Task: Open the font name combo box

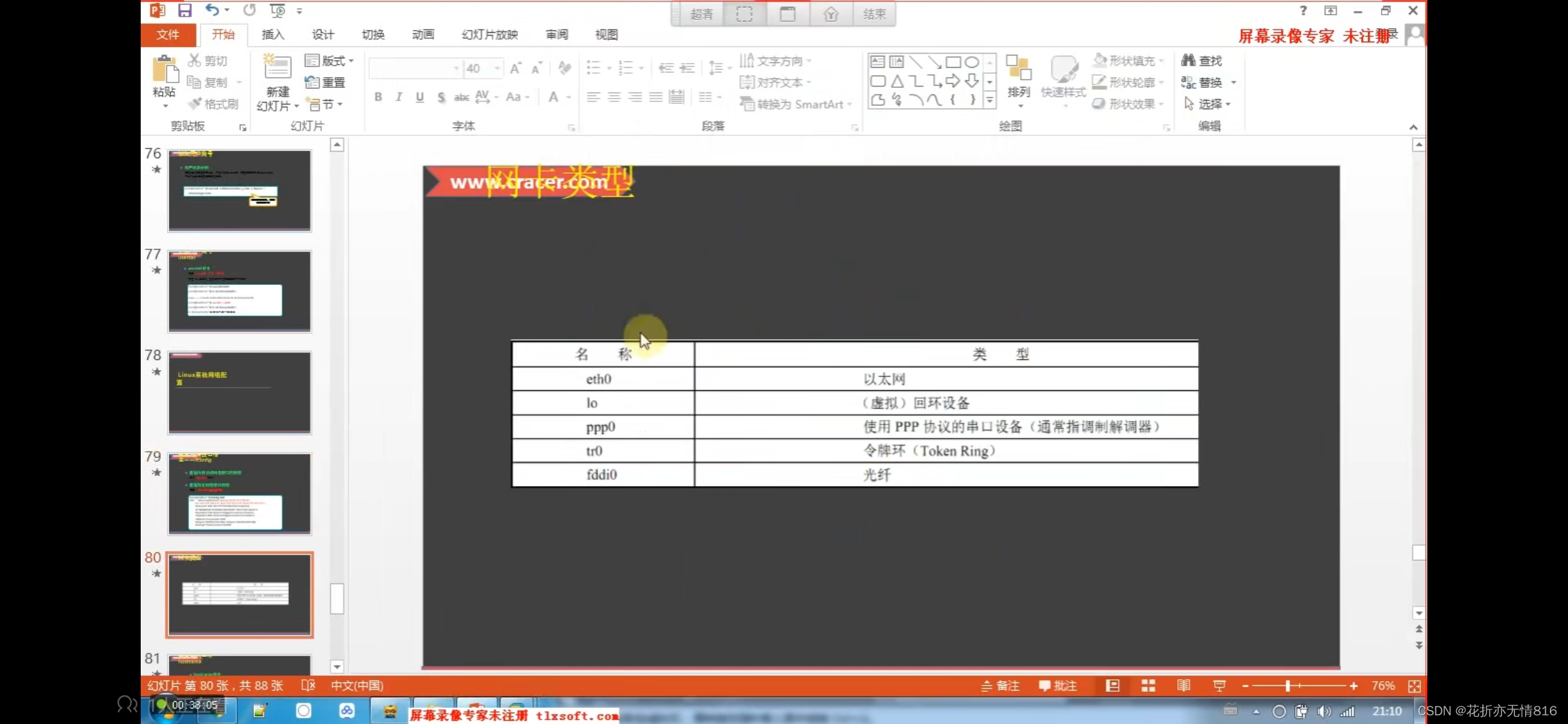Action: point(415,68)
